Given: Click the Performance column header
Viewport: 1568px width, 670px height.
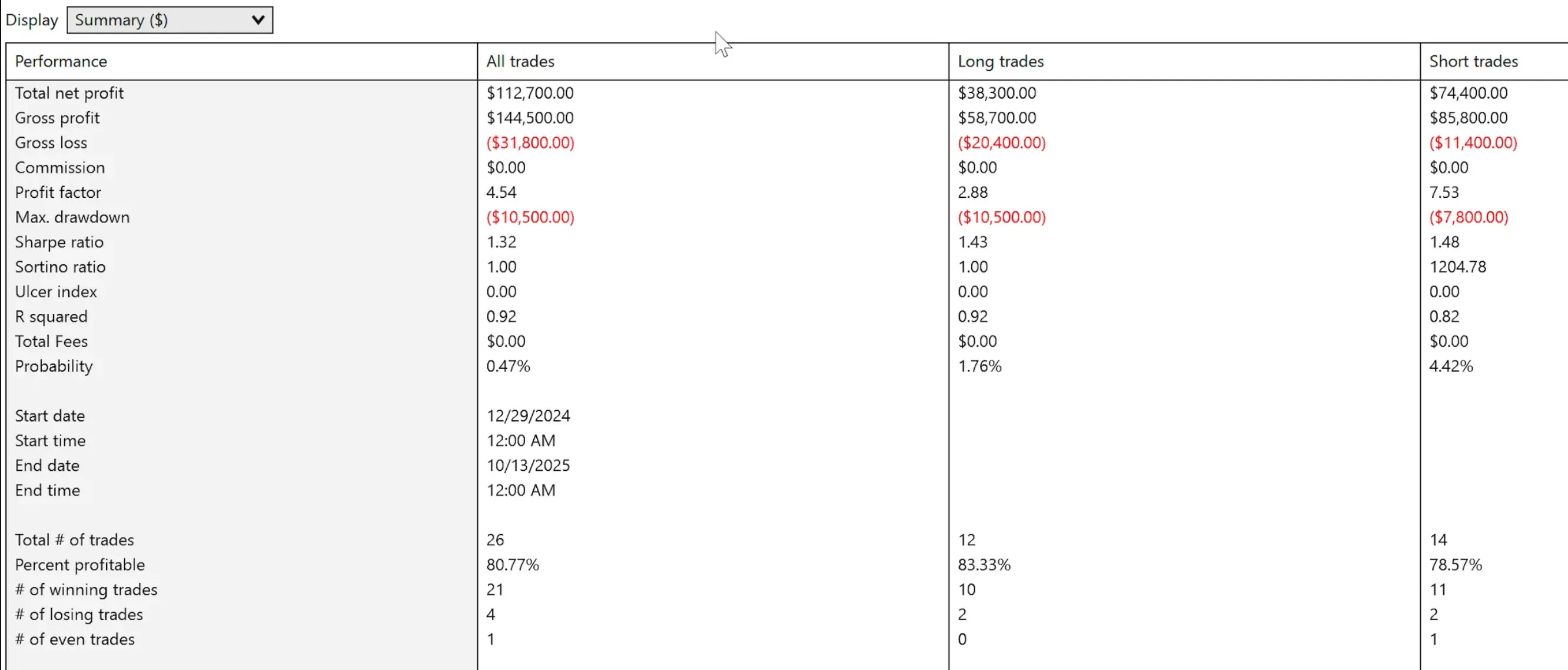Looking at the screenshot, I should 61,61.
